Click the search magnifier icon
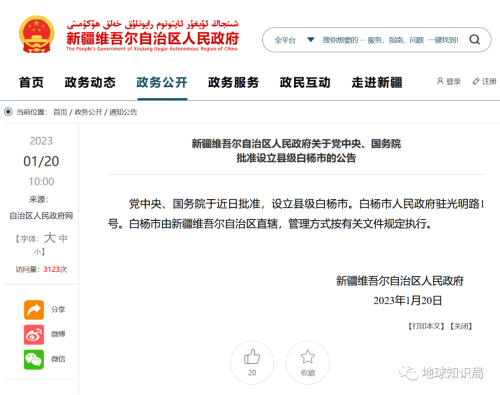Viewport: 500px width, 395px height. pos(474,40)
